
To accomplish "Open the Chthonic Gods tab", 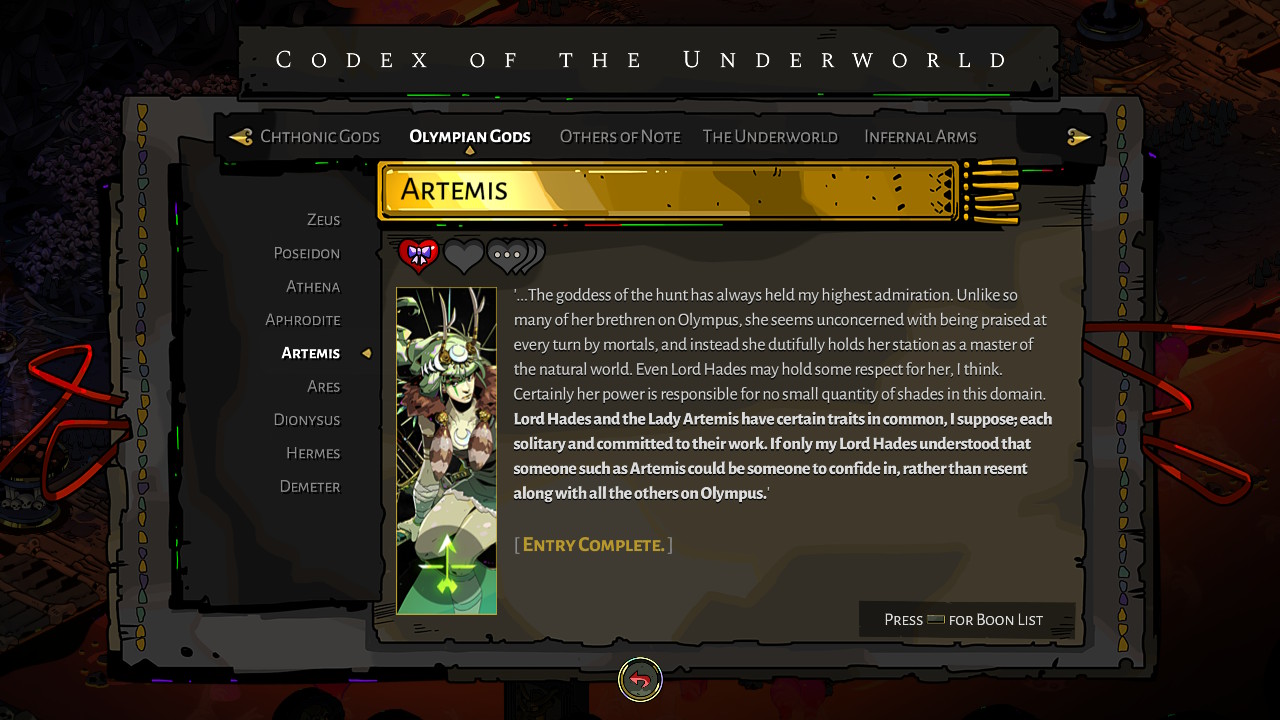I will point(320,137).
